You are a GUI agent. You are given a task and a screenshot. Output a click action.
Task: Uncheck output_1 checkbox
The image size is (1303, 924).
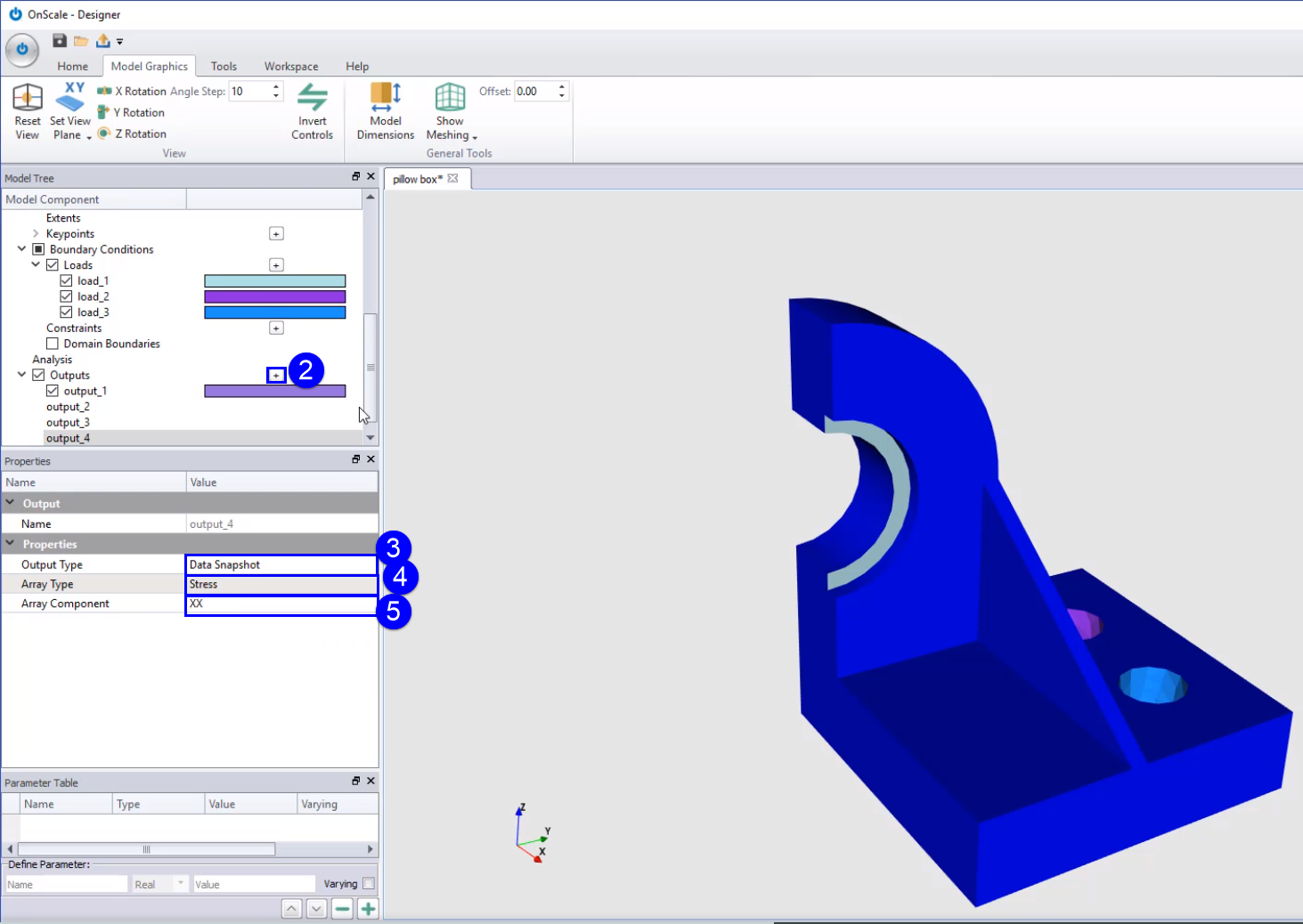click(53, 391)
